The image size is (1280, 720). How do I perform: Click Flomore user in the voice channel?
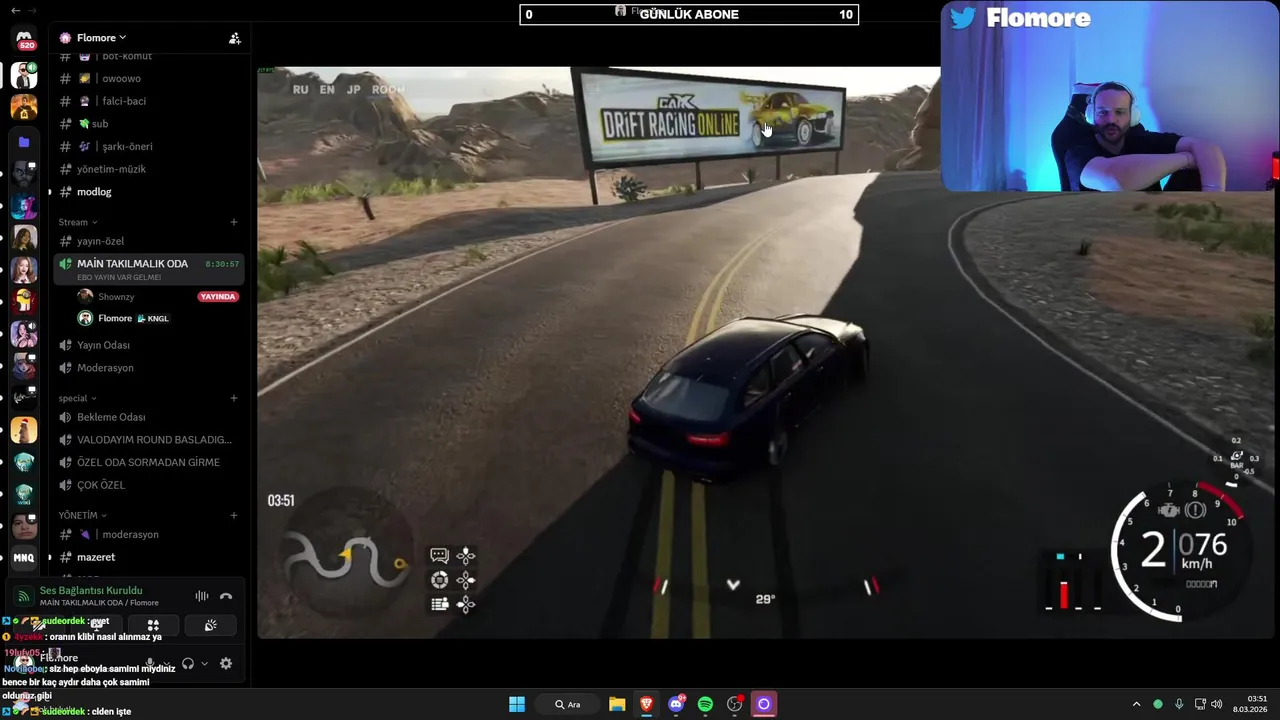(115, 318)
